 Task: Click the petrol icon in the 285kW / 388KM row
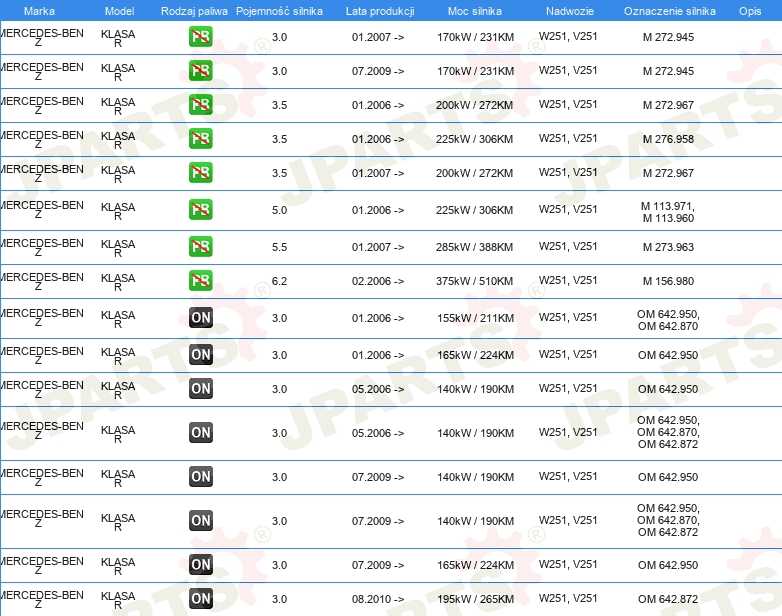200,246
